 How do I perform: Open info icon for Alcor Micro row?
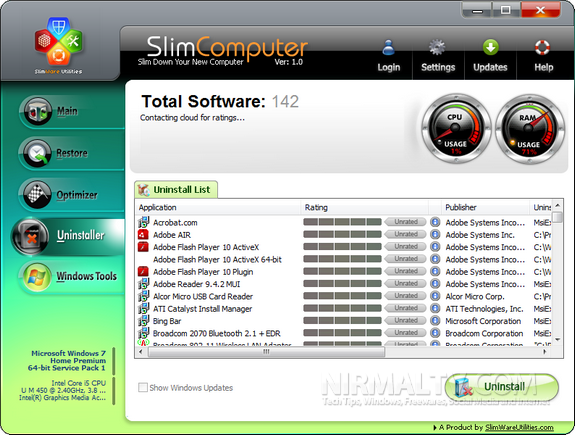pos(435,296)
